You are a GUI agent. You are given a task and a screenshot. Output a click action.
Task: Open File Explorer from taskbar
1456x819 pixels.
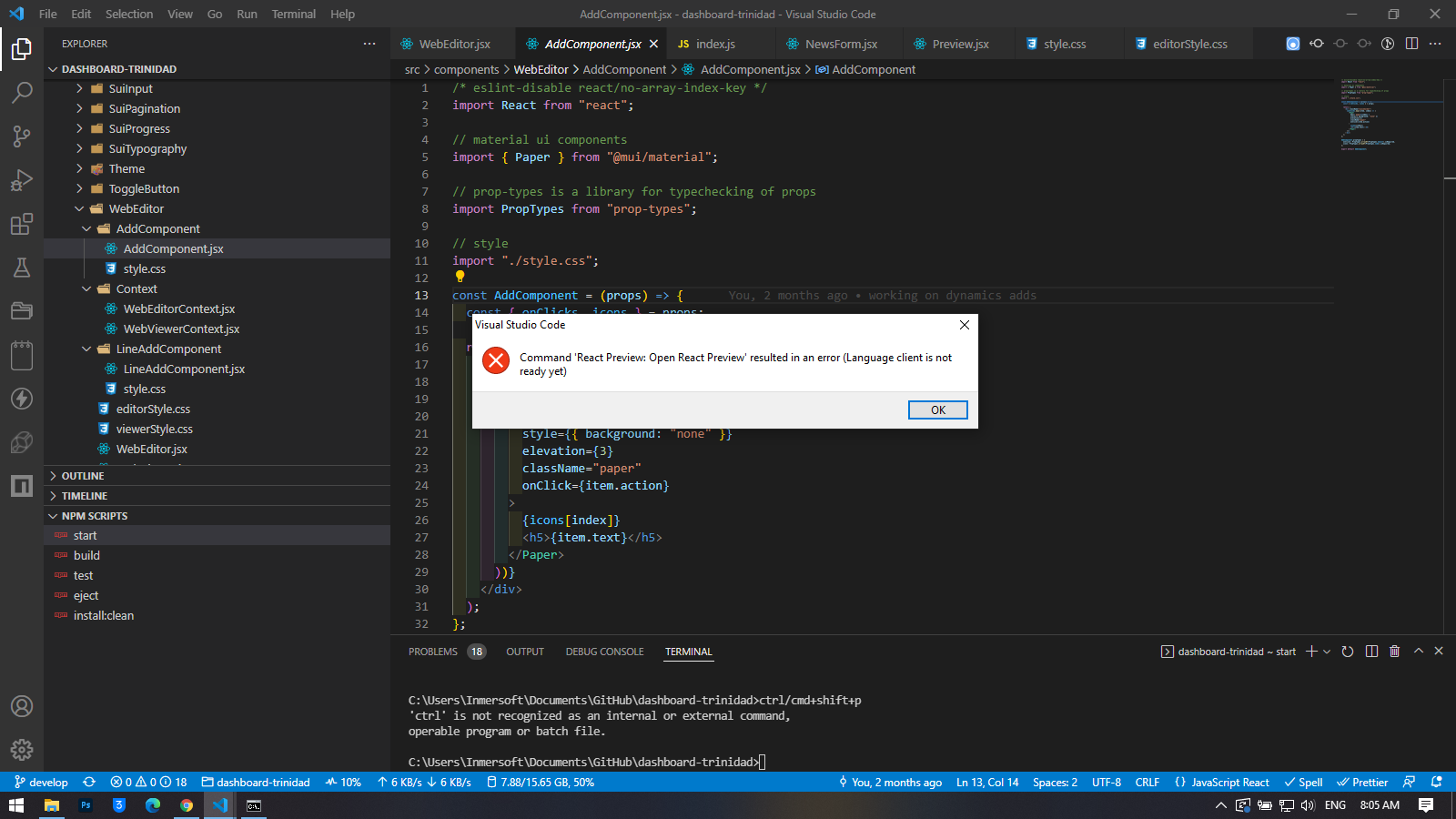pos(52,805)
